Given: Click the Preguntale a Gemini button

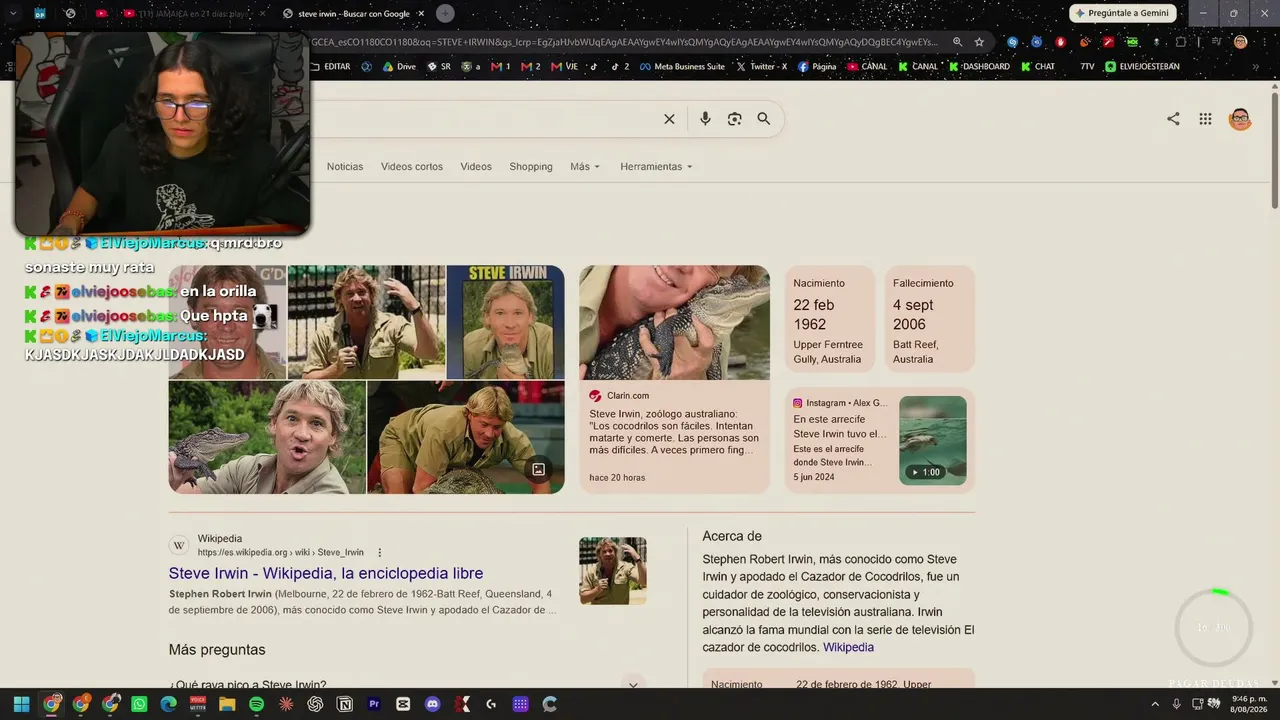Looking at the screenshot, I should point(1123,13).
